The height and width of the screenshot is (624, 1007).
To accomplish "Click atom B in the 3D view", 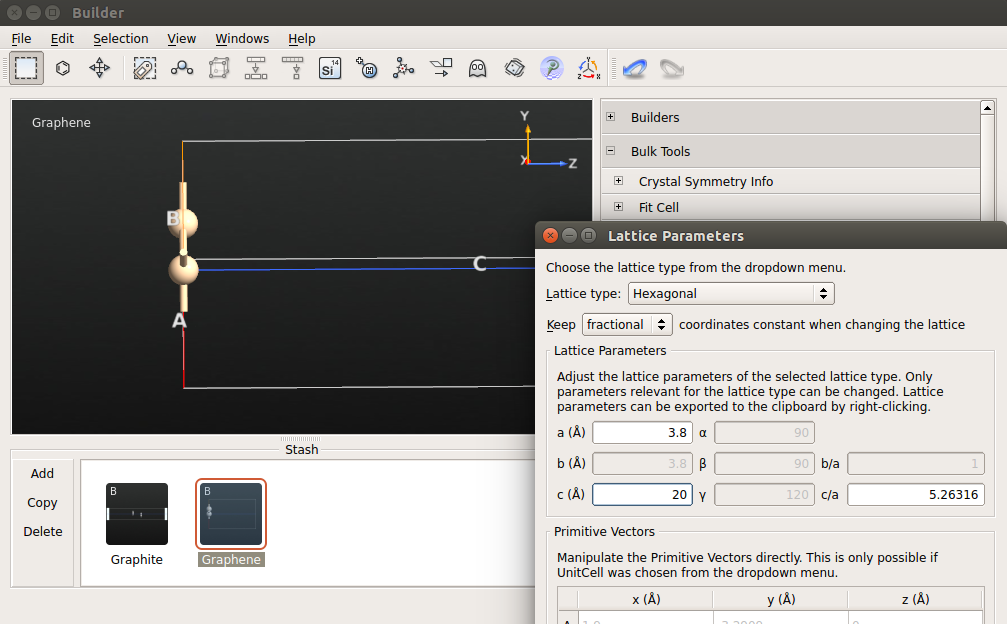I will point(183,223).
